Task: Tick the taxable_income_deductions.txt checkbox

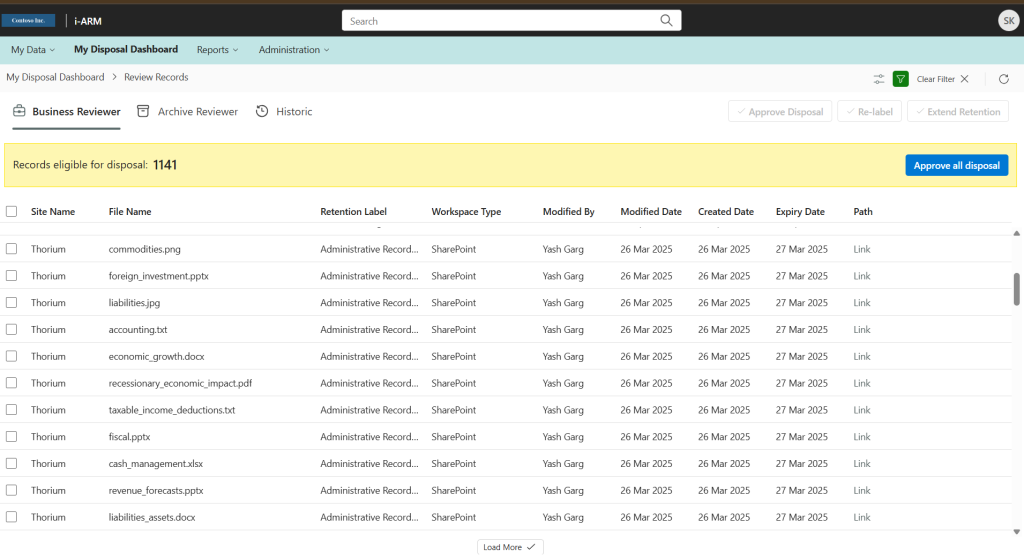Action: pyautogui.click(x=11, y=410)
